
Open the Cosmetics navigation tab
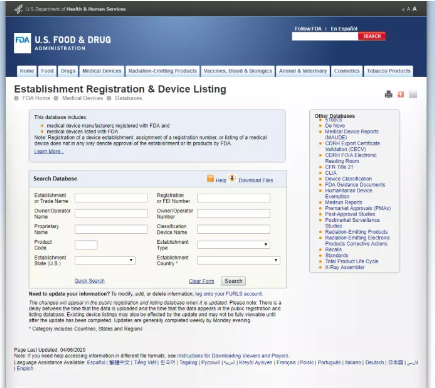pos(347,71)
